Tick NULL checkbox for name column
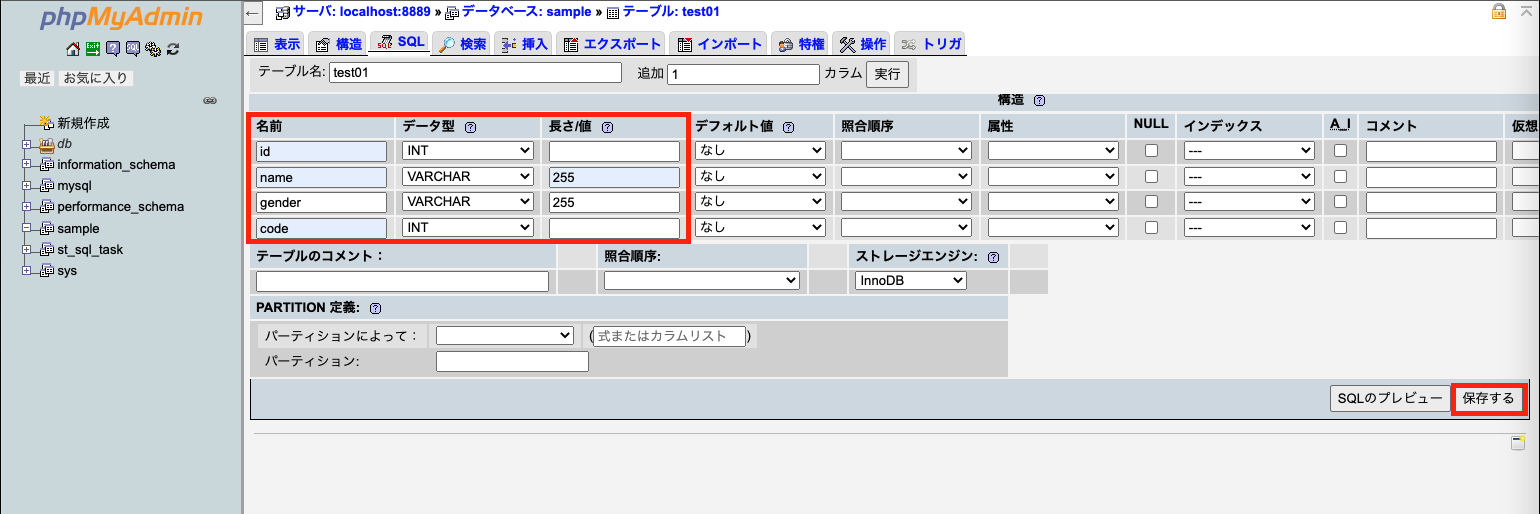The width and height of the screenshot is (1540, 514). (x=1151, y=177)
